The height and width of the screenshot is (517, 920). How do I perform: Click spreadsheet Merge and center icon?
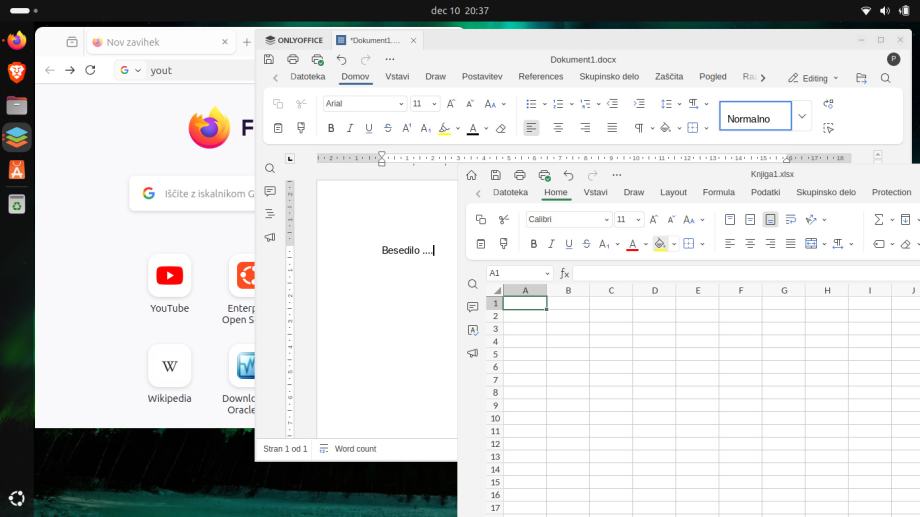(x=811, y=244)
